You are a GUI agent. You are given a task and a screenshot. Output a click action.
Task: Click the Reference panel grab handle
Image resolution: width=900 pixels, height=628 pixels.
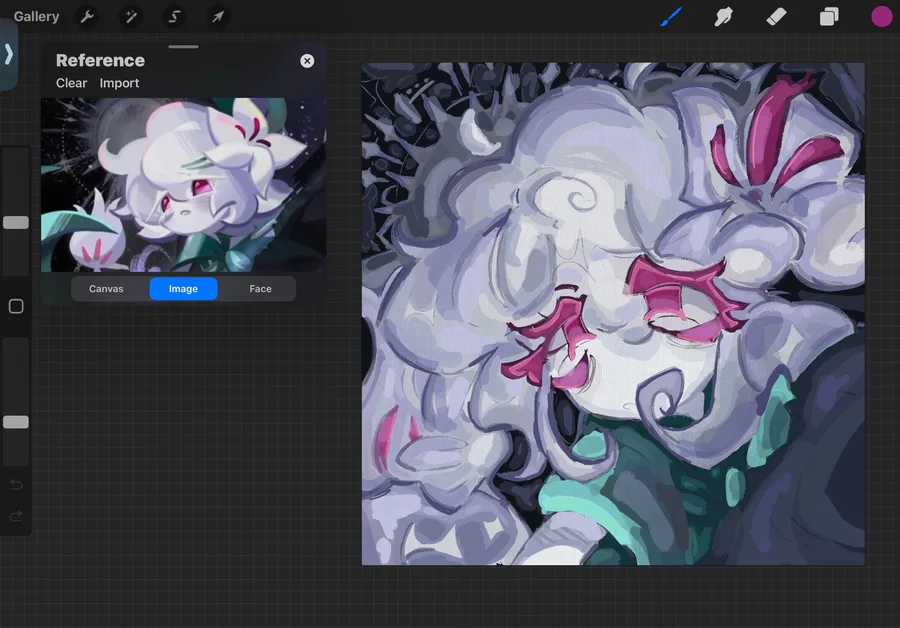click(184, 46)
